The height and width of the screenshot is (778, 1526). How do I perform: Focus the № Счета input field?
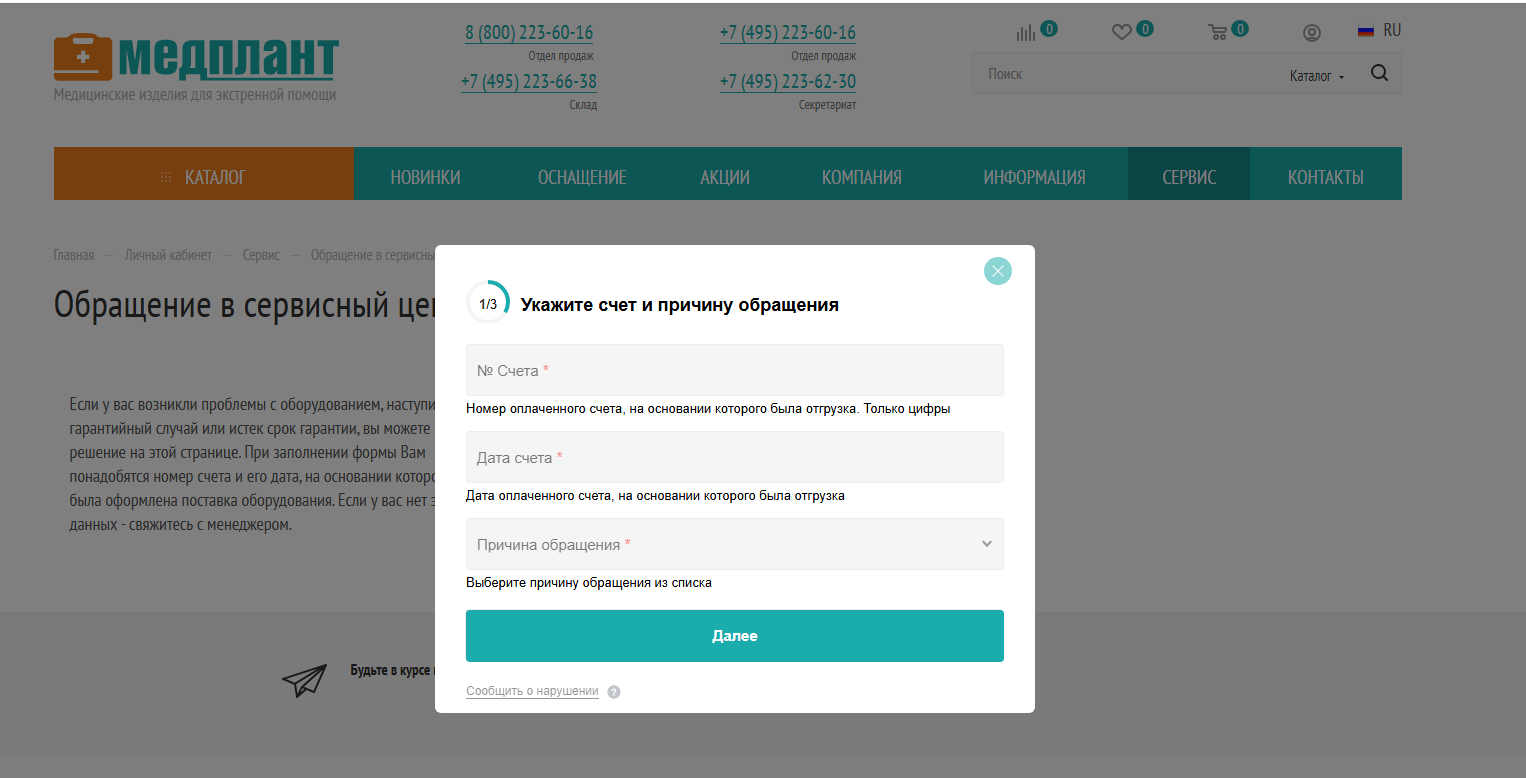pyautogui.click(x=735, y=370)
